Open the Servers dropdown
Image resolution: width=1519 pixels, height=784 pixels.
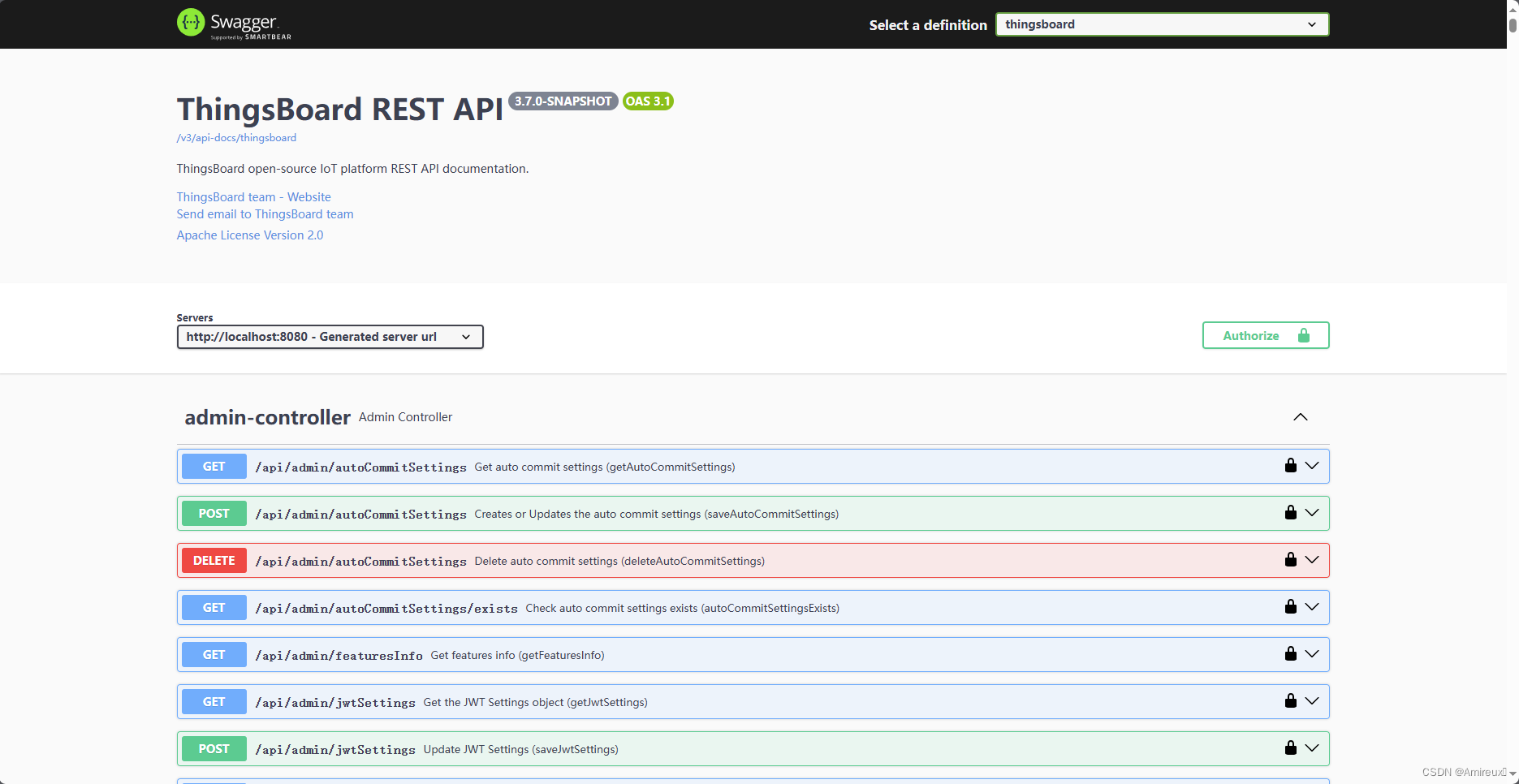330,337
